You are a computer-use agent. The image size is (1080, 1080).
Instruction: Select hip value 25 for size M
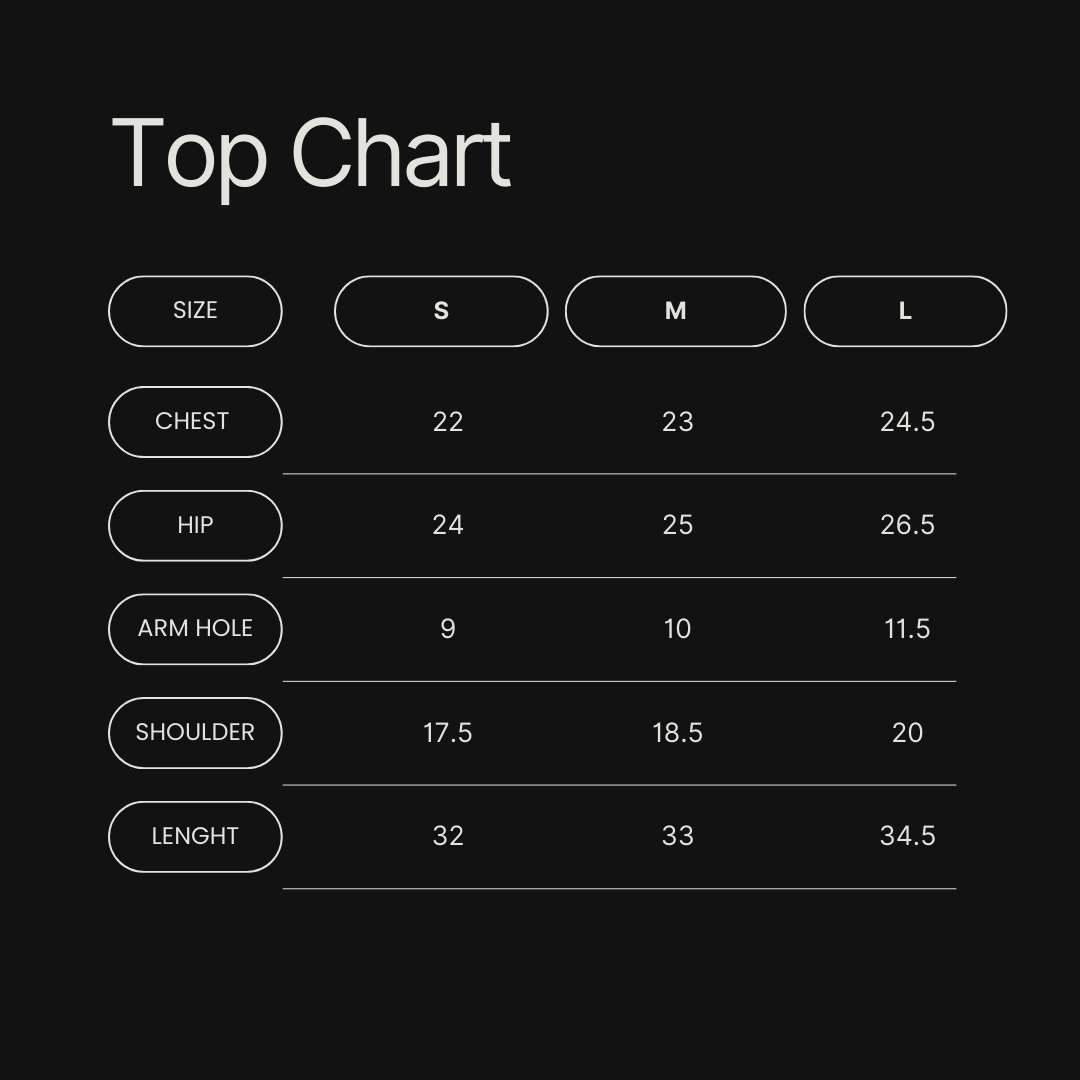tap(677, 525)
